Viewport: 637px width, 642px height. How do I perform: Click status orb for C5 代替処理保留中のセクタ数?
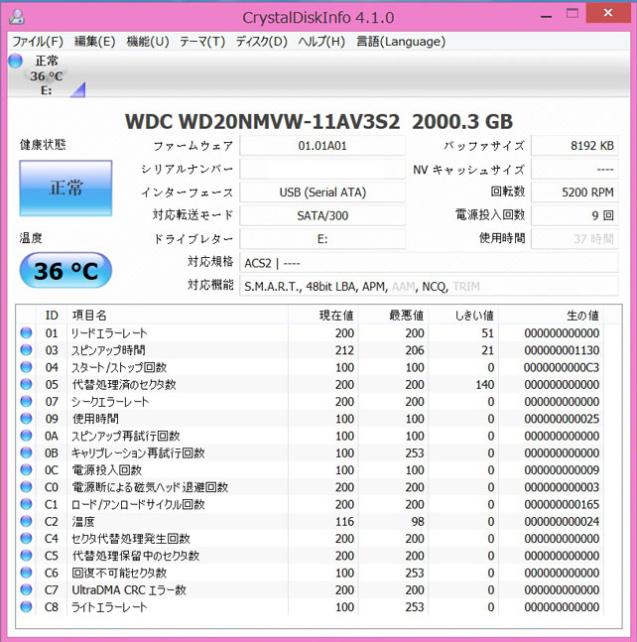26,556
